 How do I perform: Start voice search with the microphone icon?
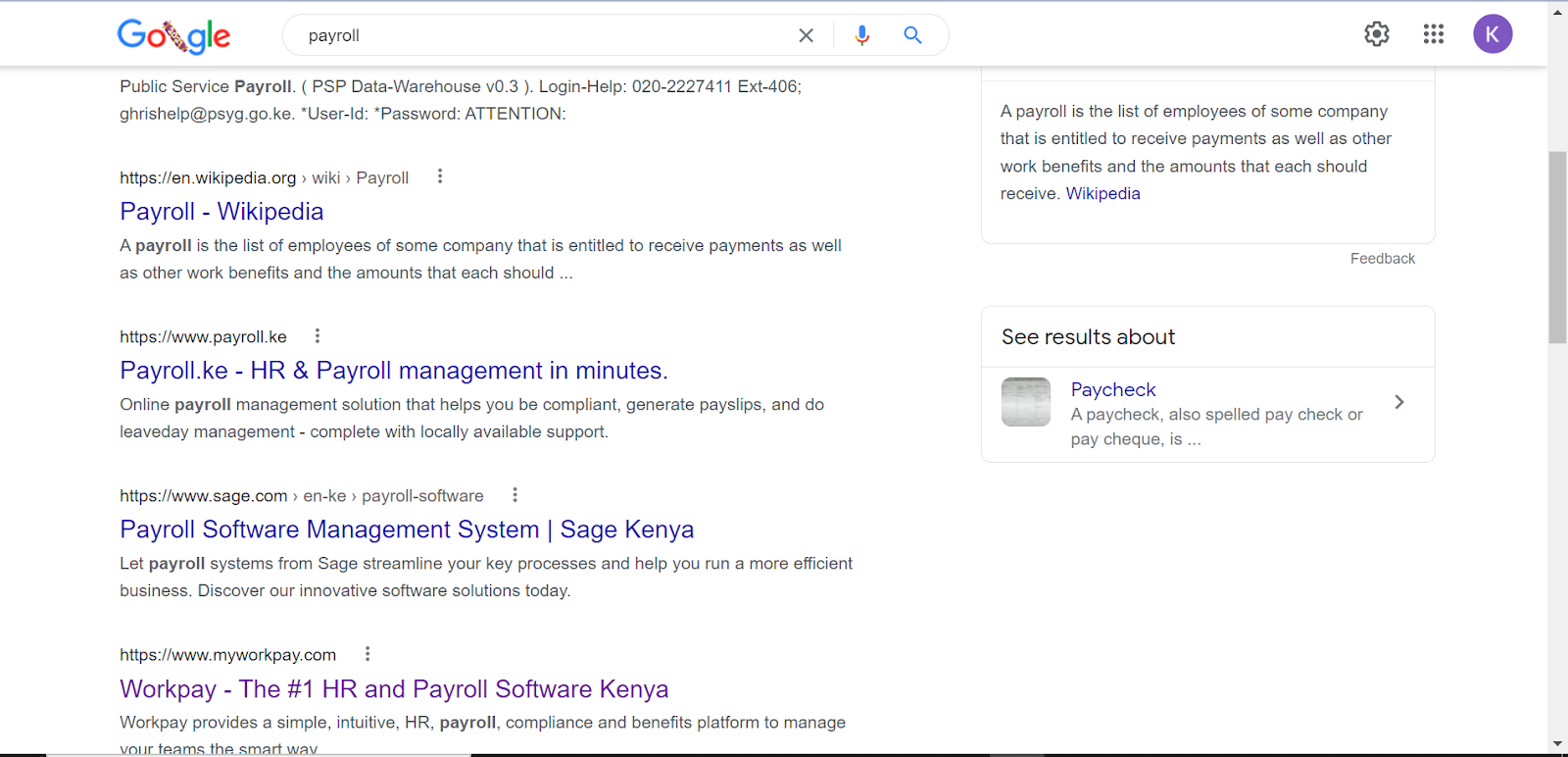coord(861,35)
